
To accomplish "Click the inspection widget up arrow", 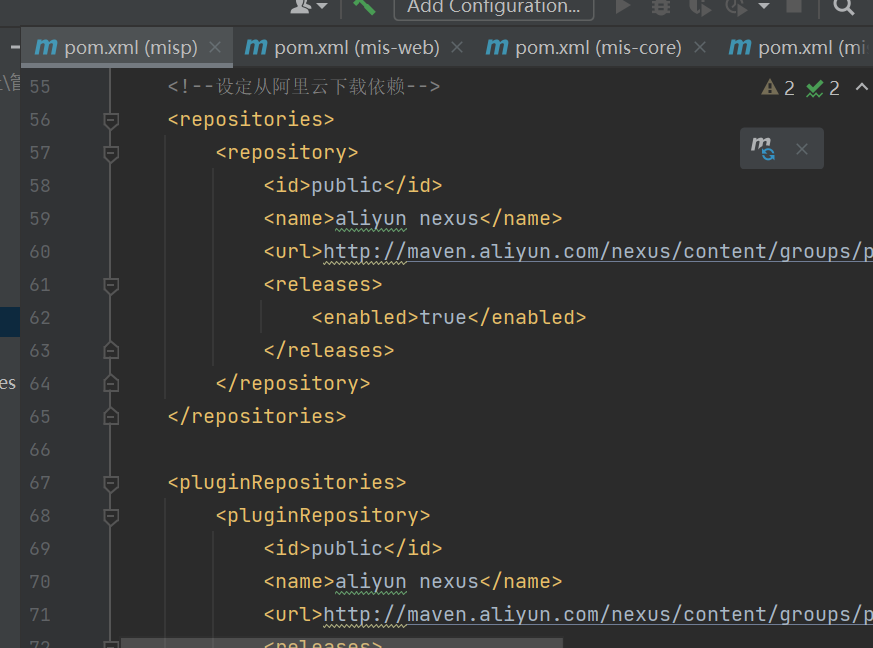I will click(862, 87).
